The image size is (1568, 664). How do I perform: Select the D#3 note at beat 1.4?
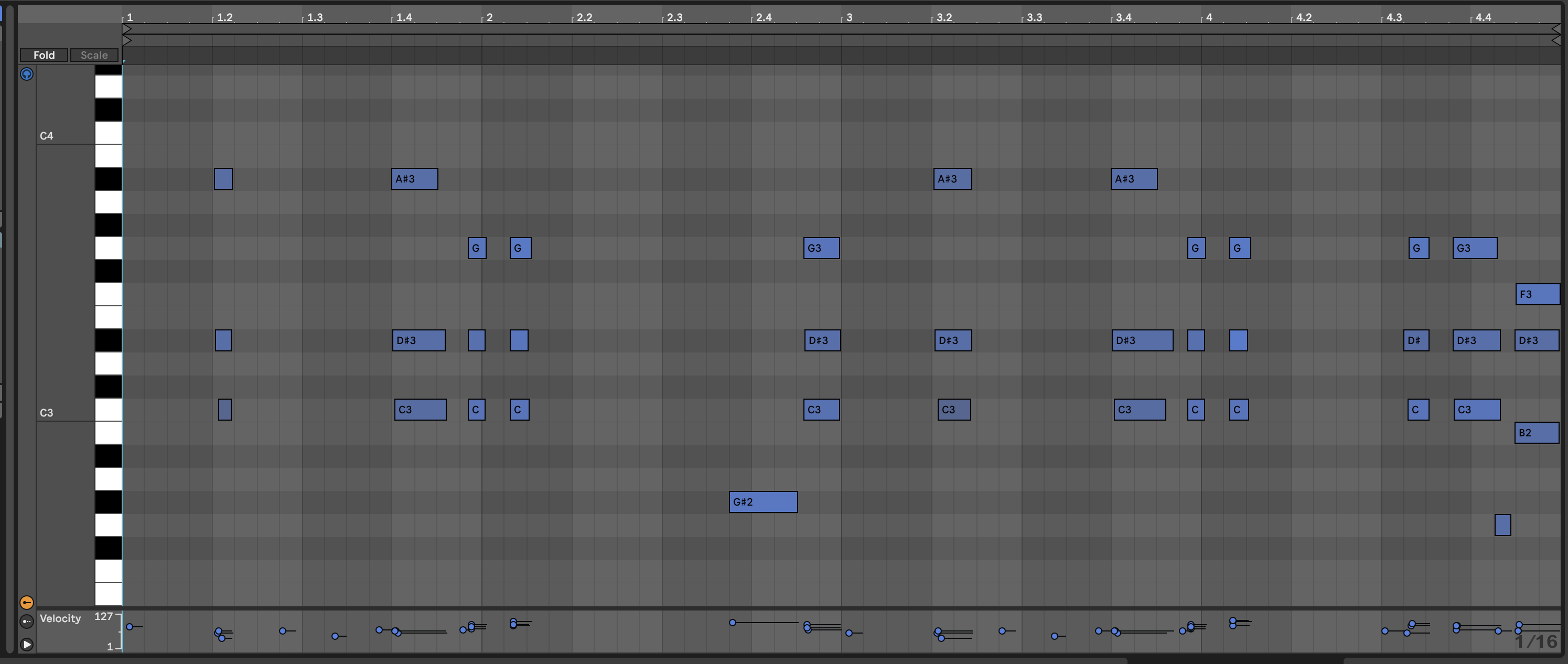tap(419, 340)
